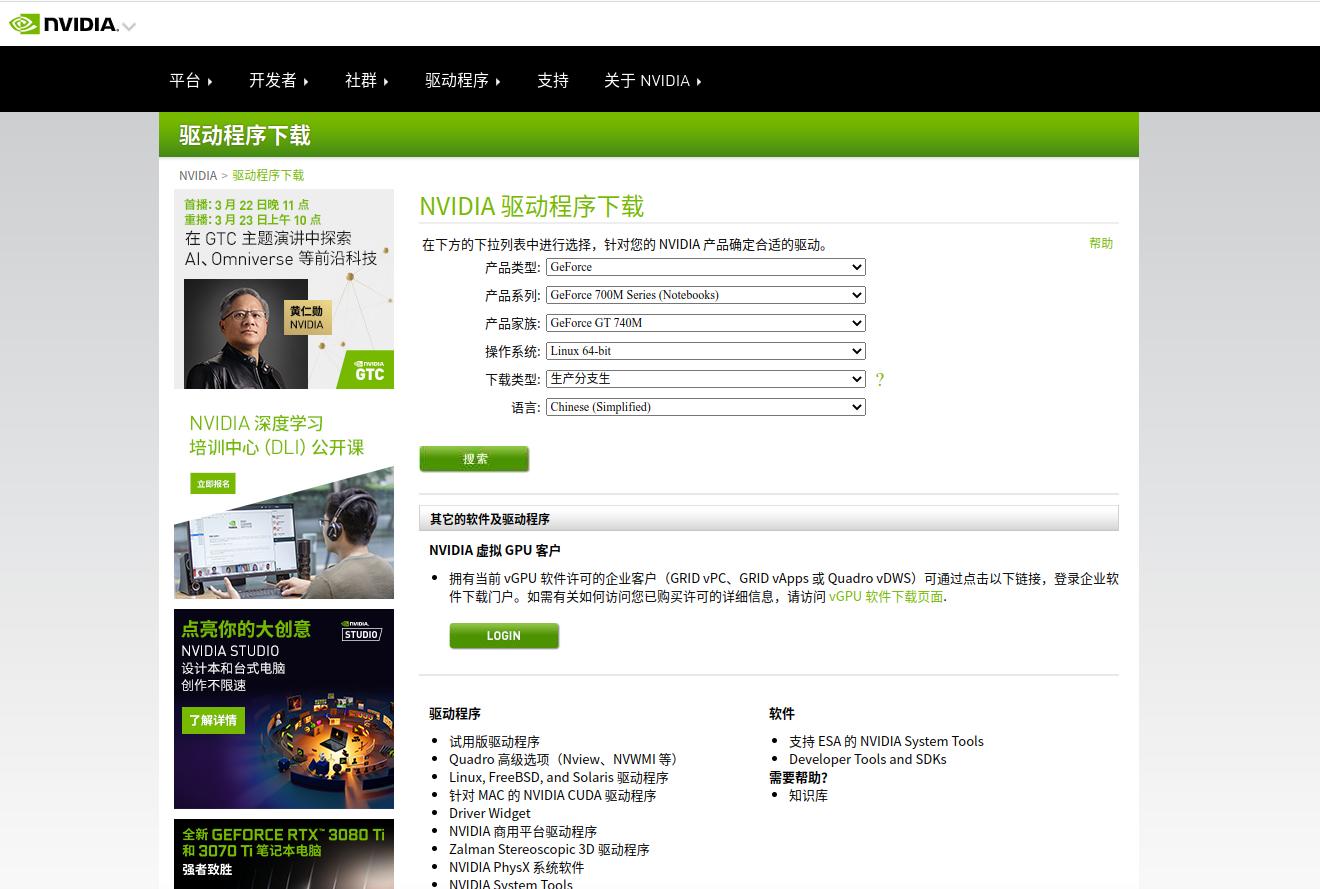This screenshot has height=889, width=1320.
Task: Click the question mark help icon beside 下载类型
Action: point(878,379)
